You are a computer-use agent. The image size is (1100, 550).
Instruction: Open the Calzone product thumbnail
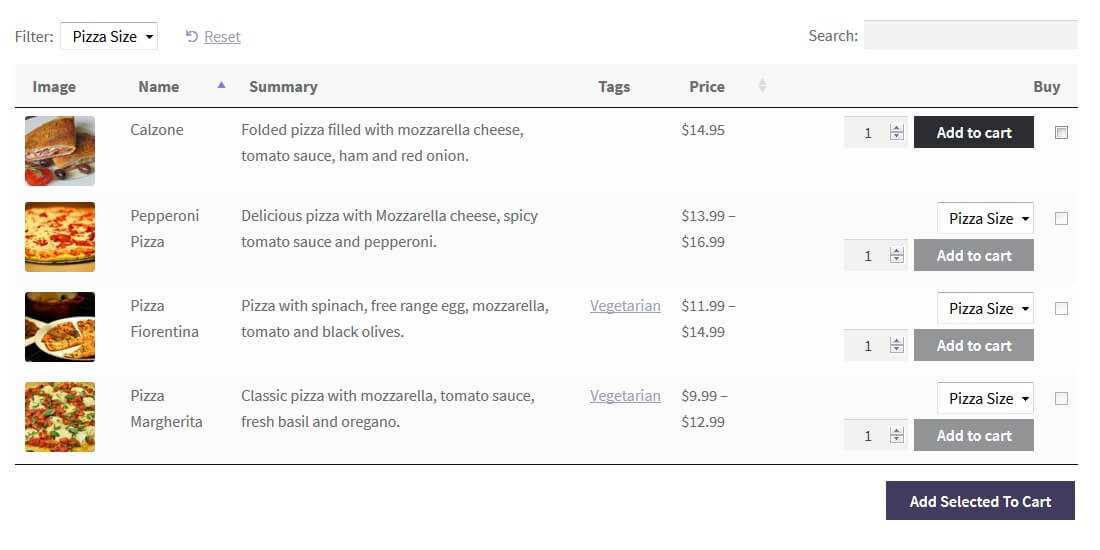[x=60, y=151]
